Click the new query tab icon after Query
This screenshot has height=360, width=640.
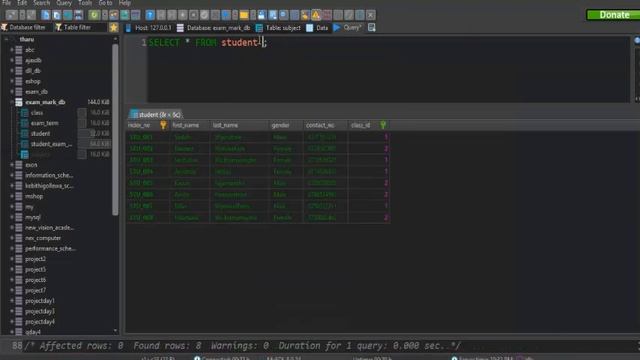click(x=371, y=27)
